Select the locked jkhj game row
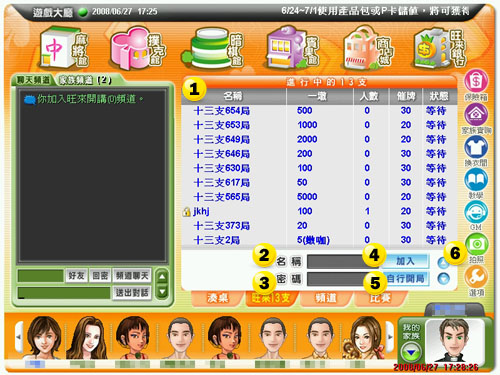500x375 pixels. pyautogui.click(x=319, y=211)
